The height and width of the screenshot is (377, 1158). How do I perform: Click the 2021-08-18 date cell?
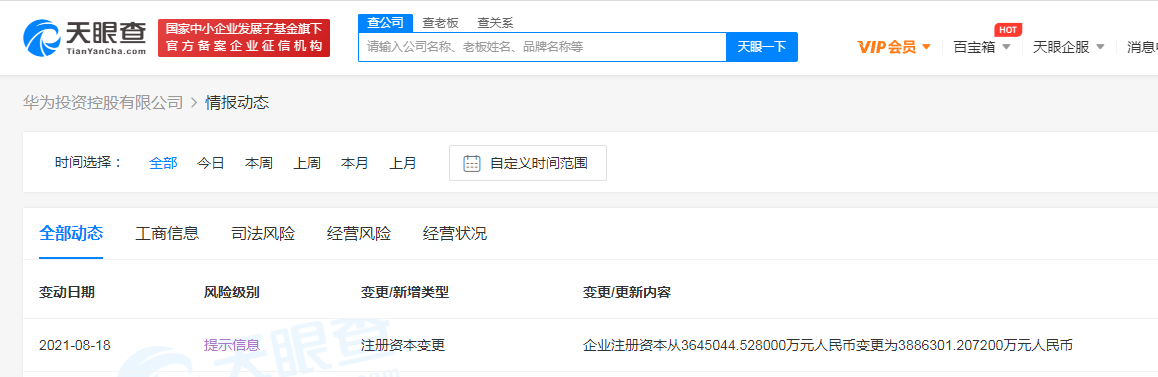pyautogui.click(x=75, y=345)
